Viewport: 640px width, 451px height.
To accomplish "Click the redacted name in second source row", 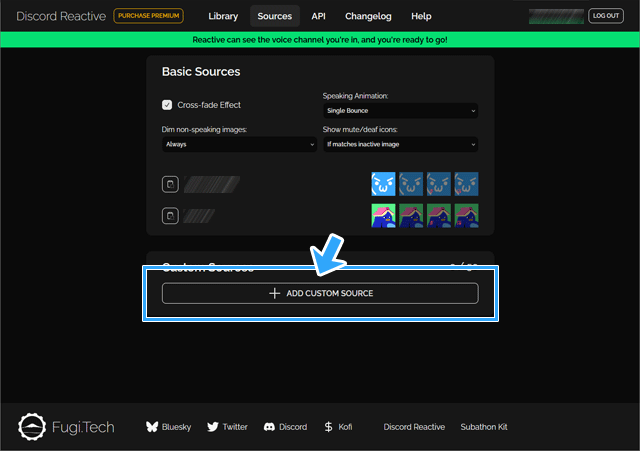I will pyautogui.click(x=199, y=216).
